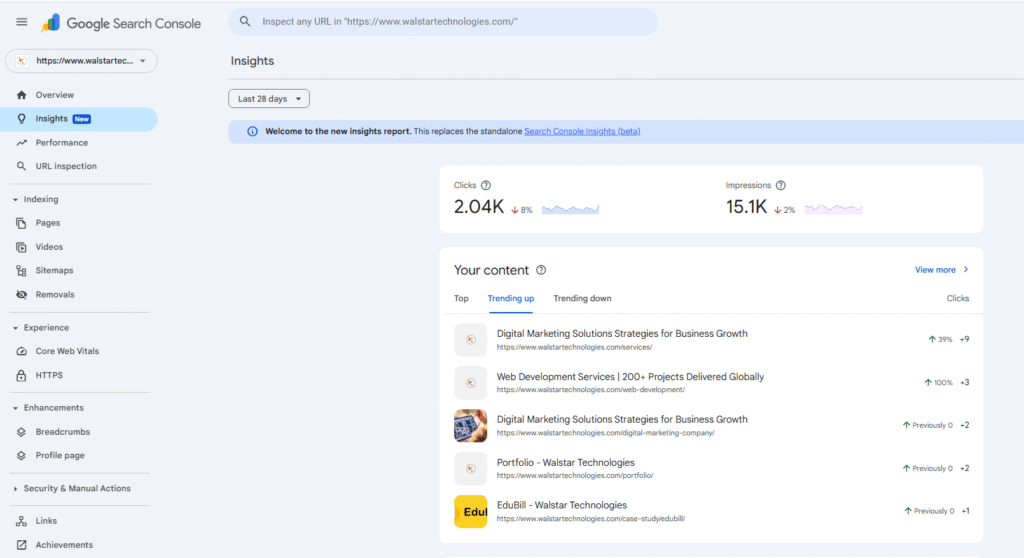Click the Google Search Console logo
Viewport: 1024px width, 558px height.
coord(121,24)
